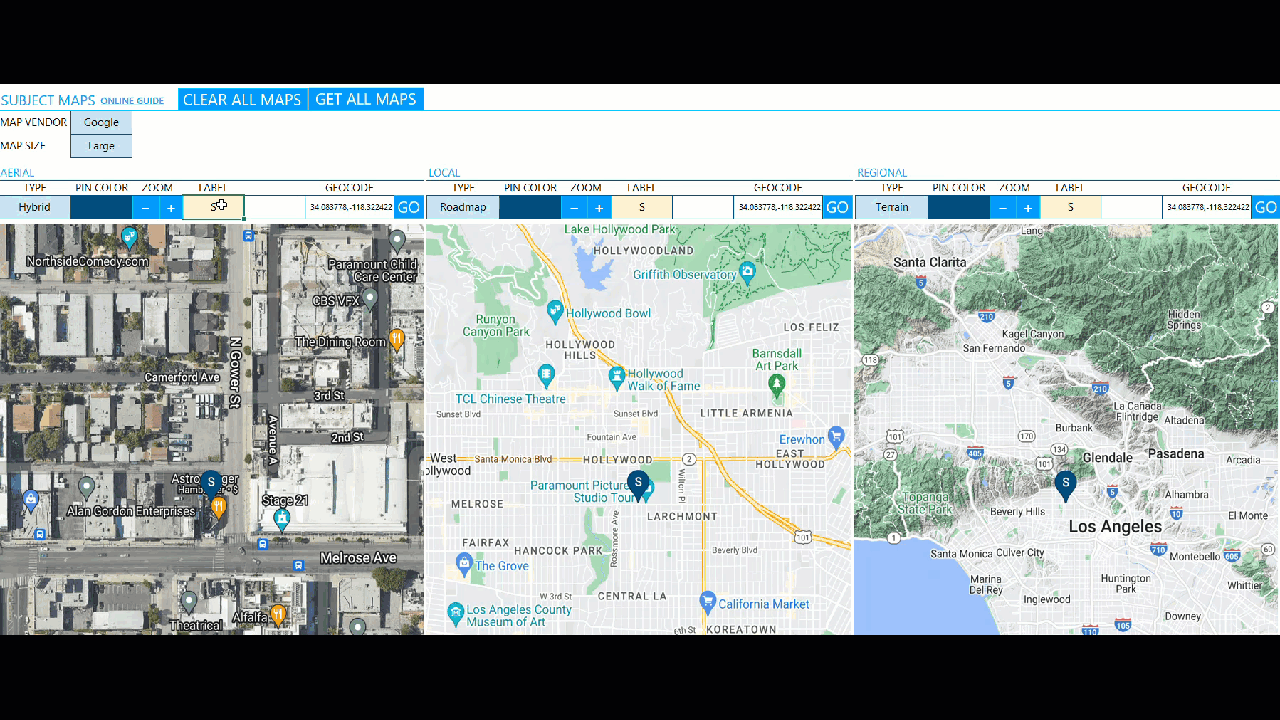Click GO for the Aerial map
Screen dimensions: 1280x720
tap(409, 208)
